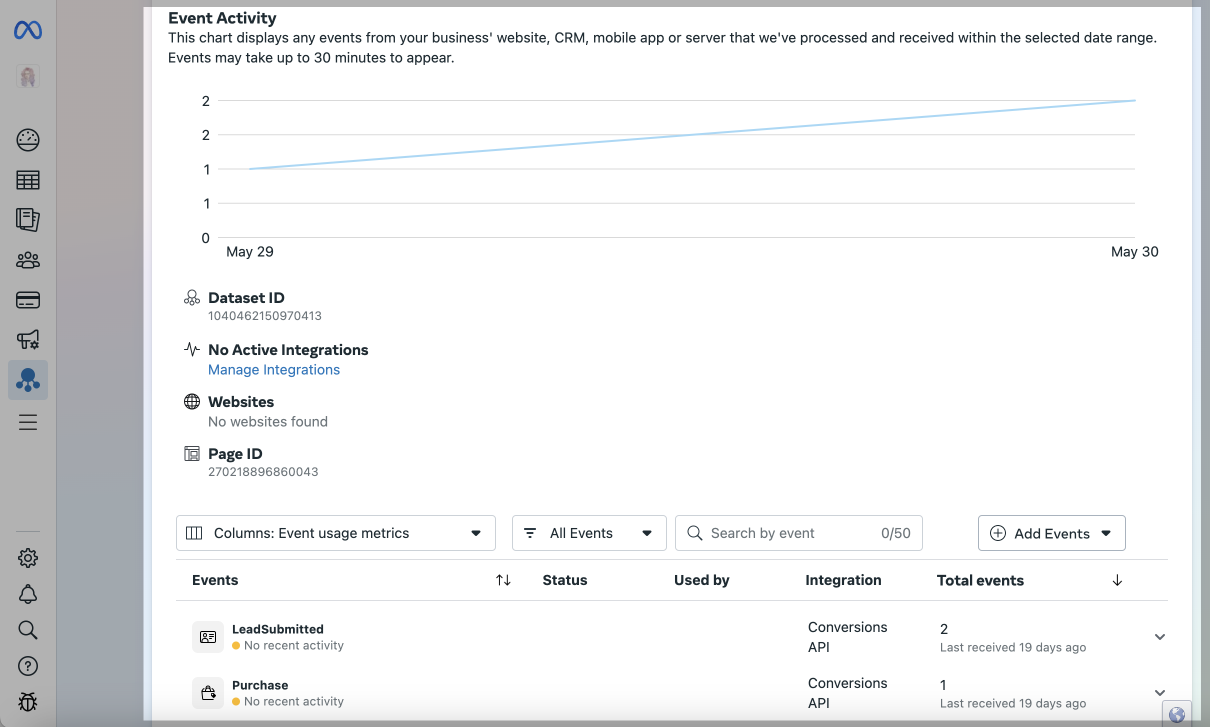
Task: Open Settings gear icon in sidebar
Action: [x=28, y=558]
